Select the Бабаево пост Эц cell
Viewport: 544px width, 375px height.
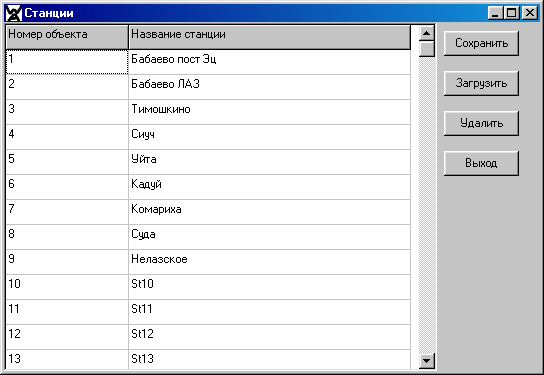tap(270, 62)
